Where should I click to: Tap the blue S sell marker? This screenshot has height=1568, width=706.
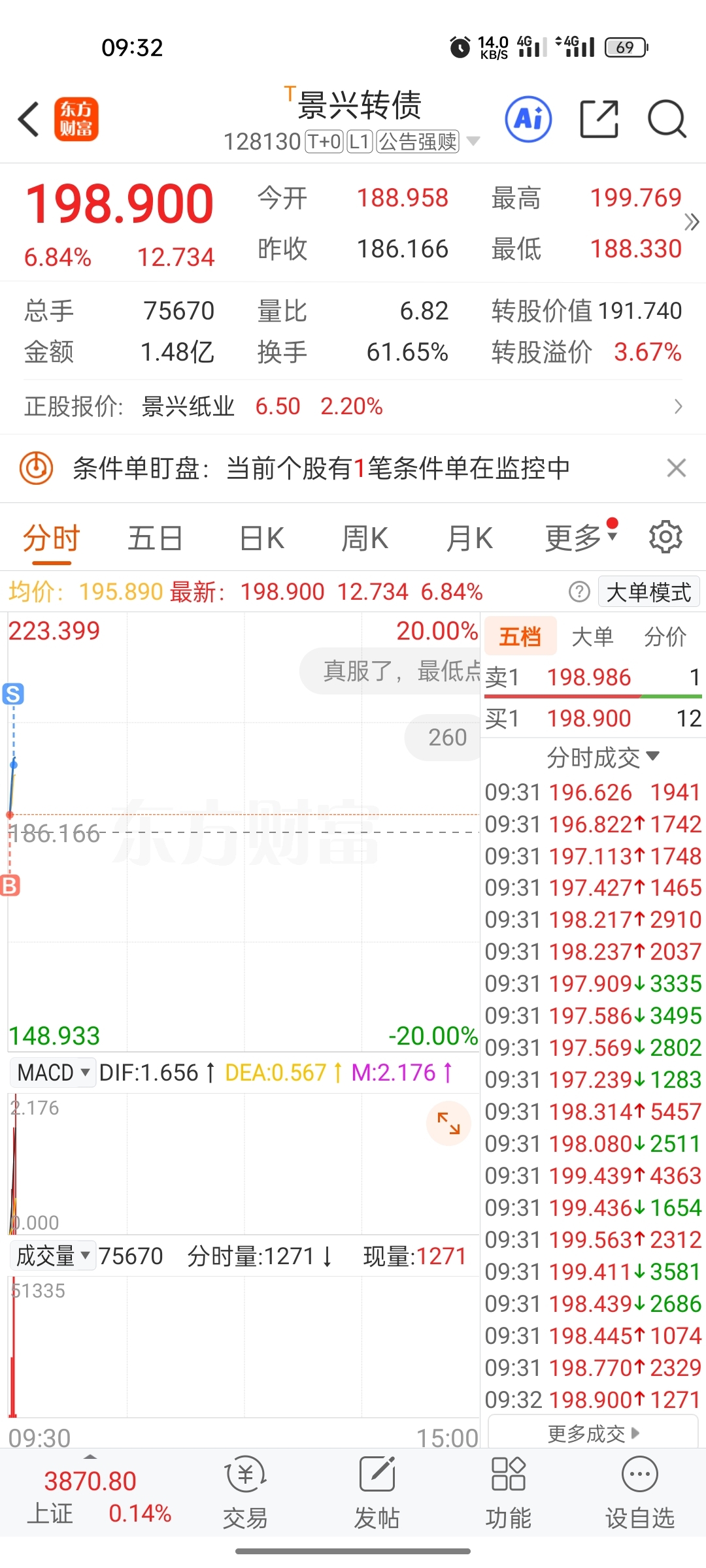pyautogui.click(x=13, y=694)
